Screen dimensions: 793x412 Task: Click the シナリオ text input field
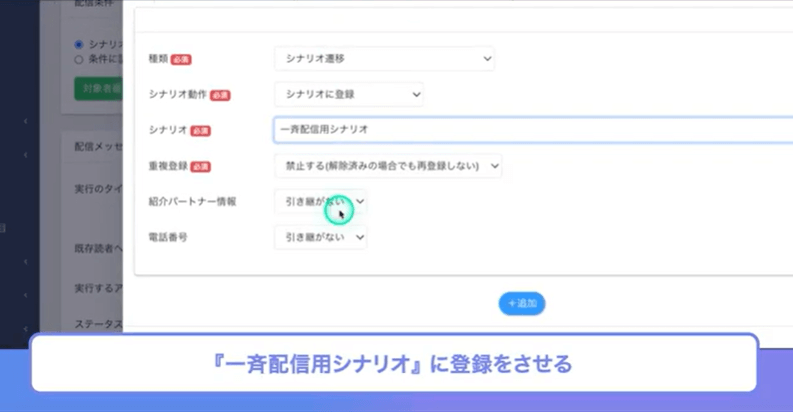point(530,130)
